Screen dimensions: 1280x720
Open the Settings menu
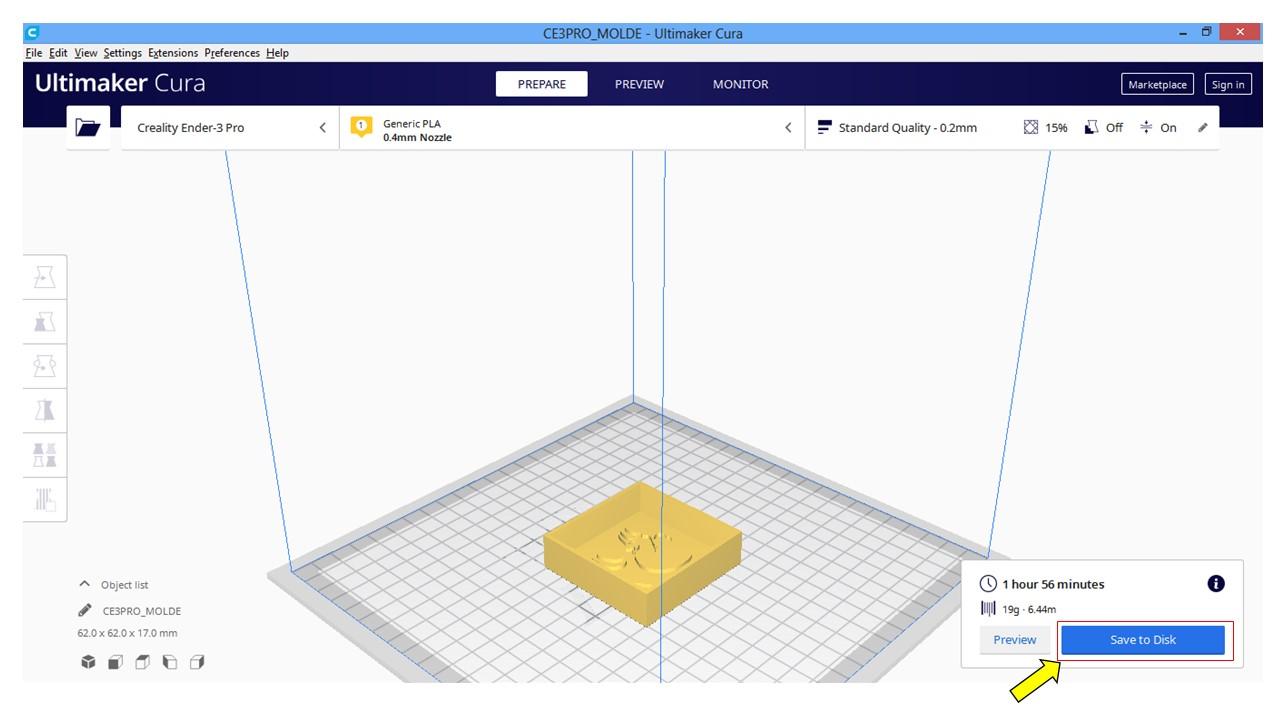point(123,53)
